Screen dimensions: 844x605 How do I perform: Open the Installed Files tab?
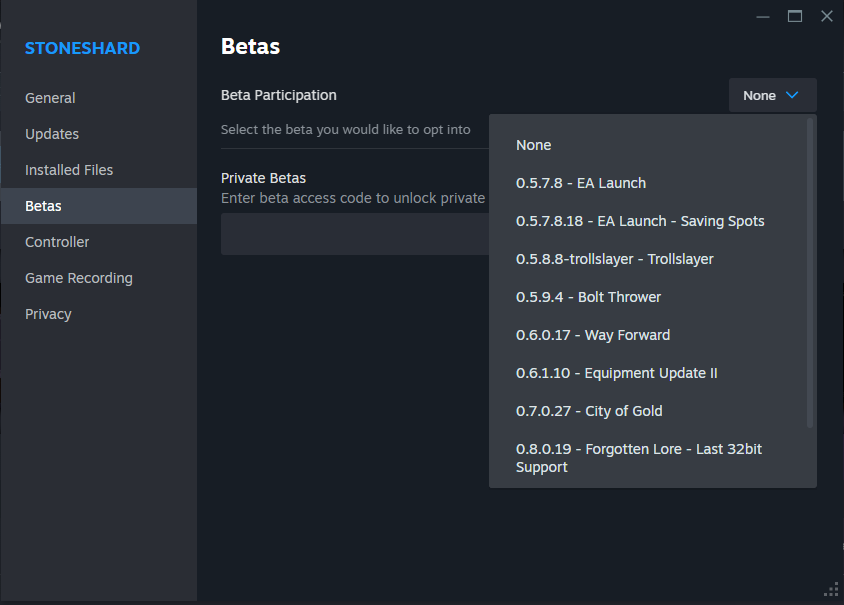click(99, 170)
